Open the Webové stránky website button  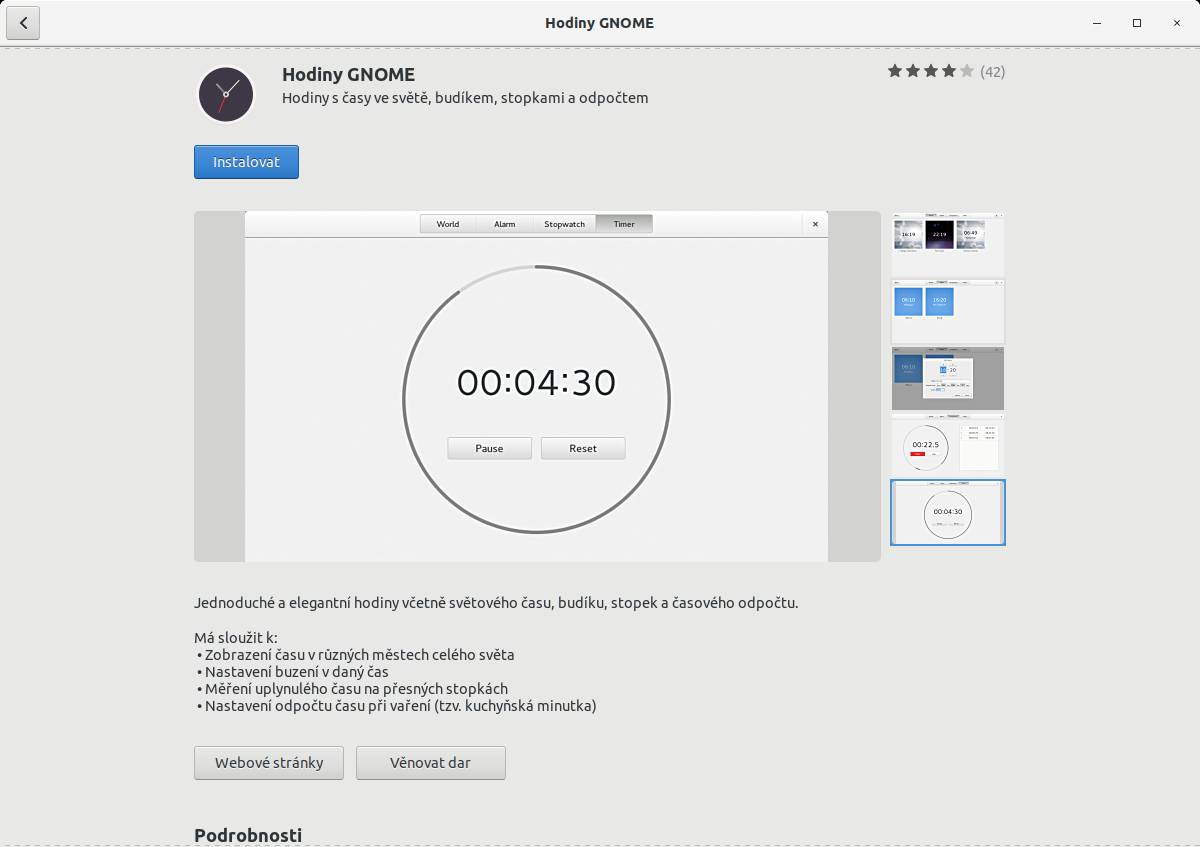269,763
